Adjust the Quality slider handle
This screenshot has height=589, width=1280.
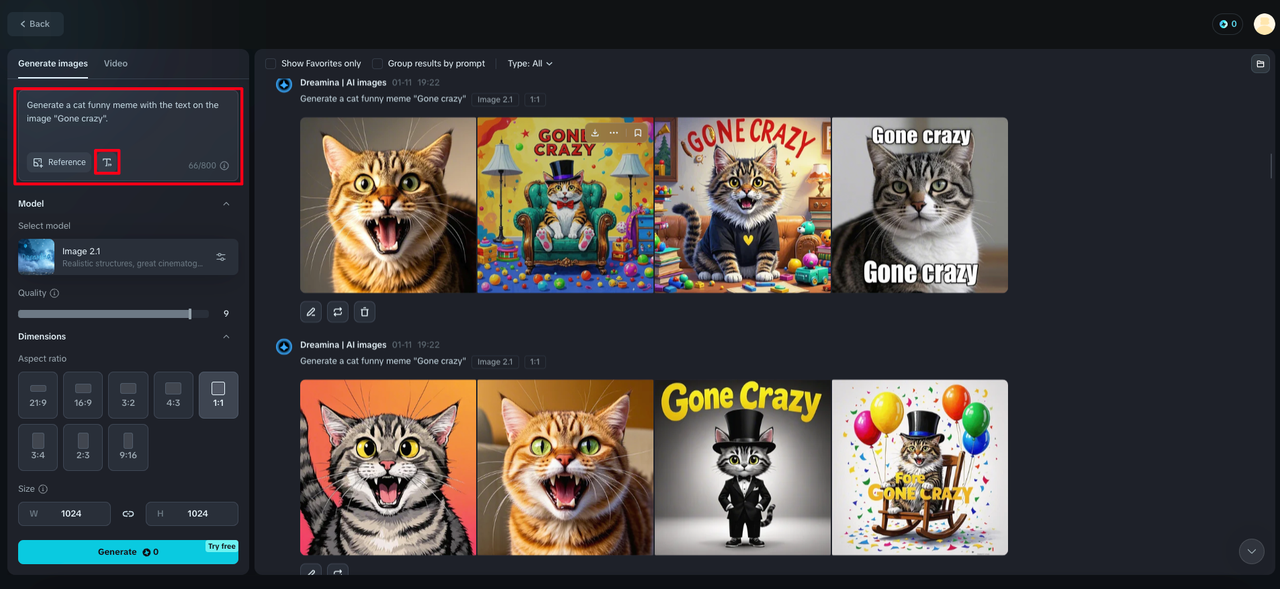pos(190,314)
